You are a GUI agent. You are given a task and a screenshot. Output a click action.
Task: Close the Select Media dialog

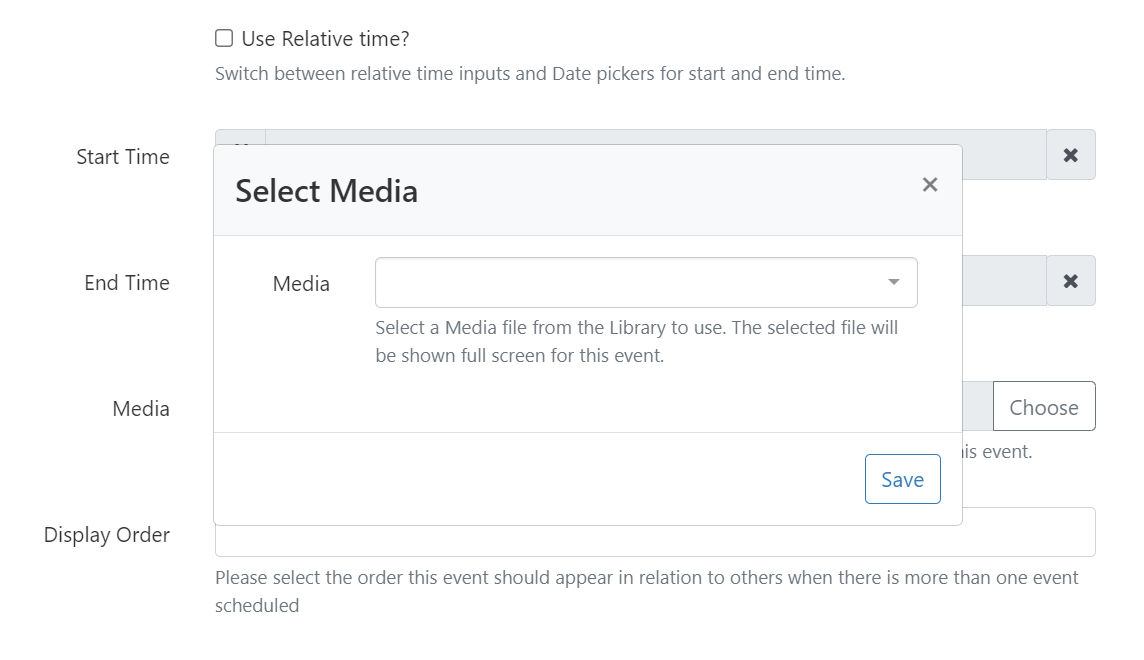click(x=930, y=185)
